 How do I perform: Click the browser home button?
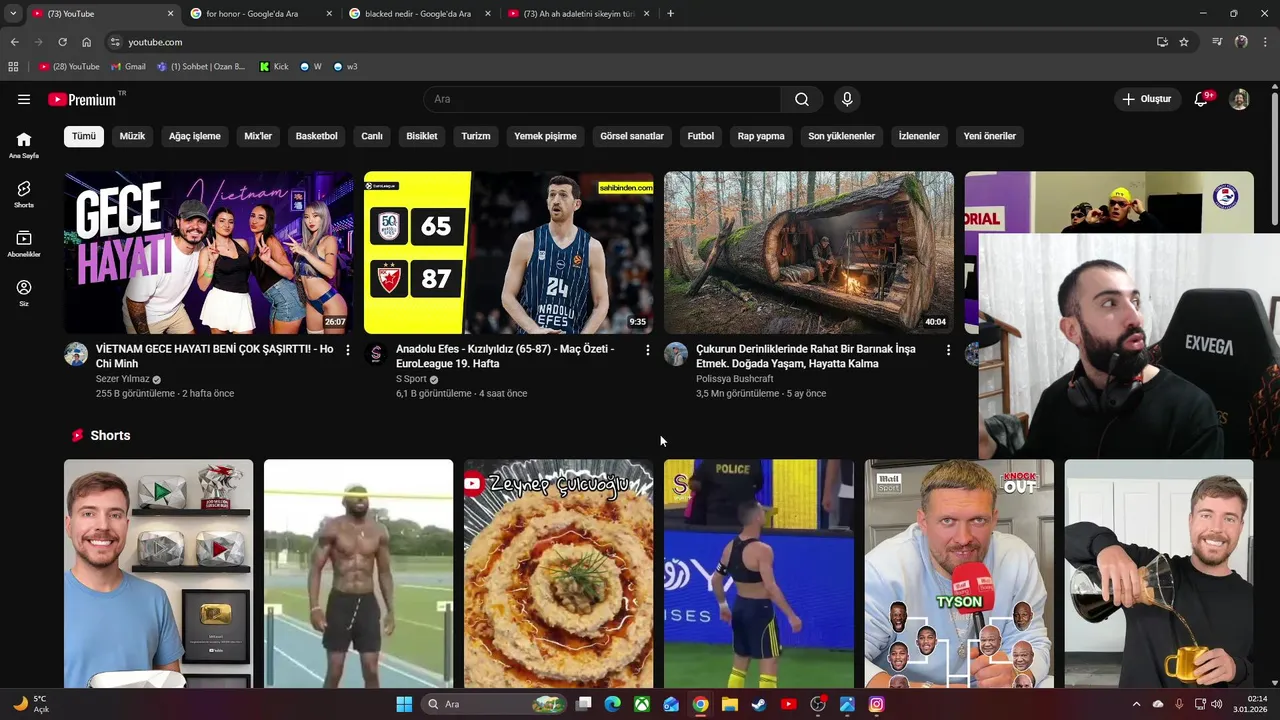86,42
